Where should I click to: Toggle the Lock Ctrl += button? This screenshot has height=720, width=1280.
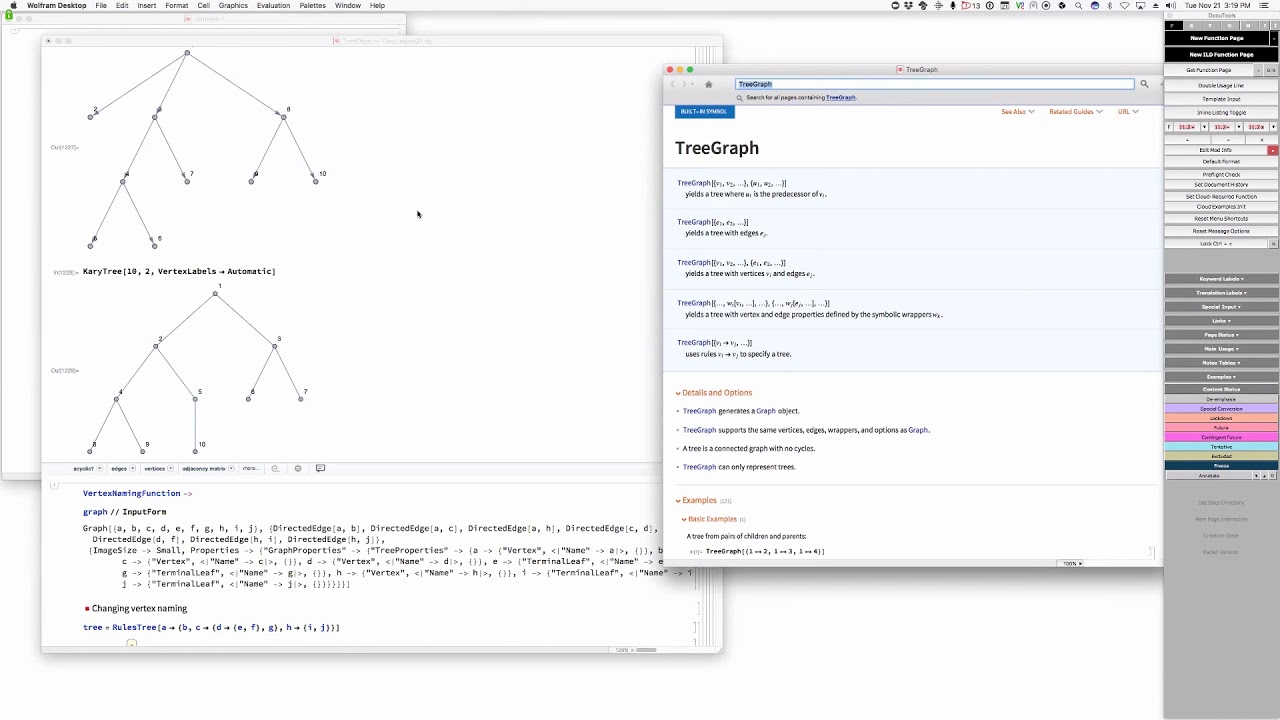[x=1216, y=244]
